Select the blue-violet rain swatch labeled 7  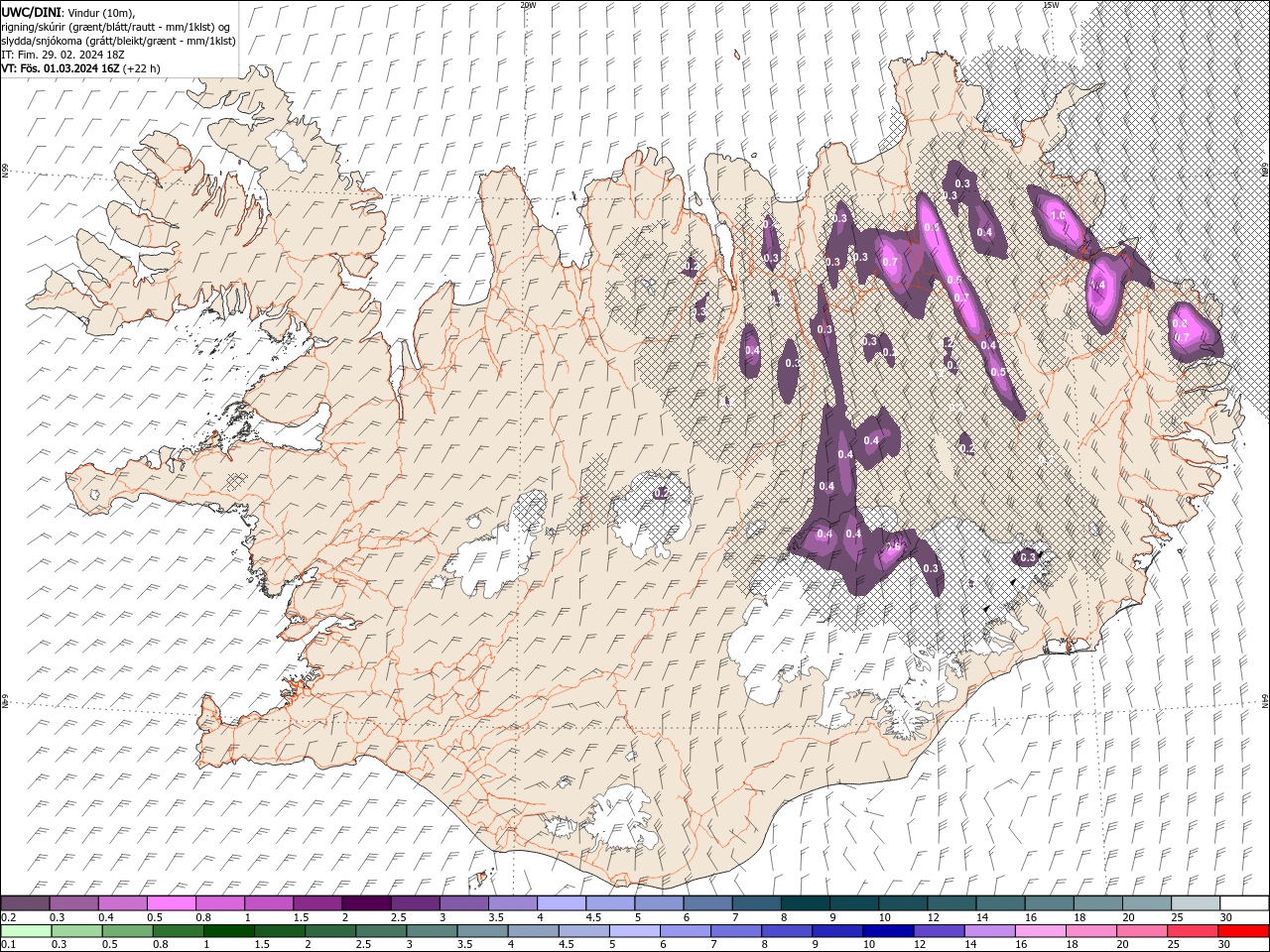click(x=736, y=931)
